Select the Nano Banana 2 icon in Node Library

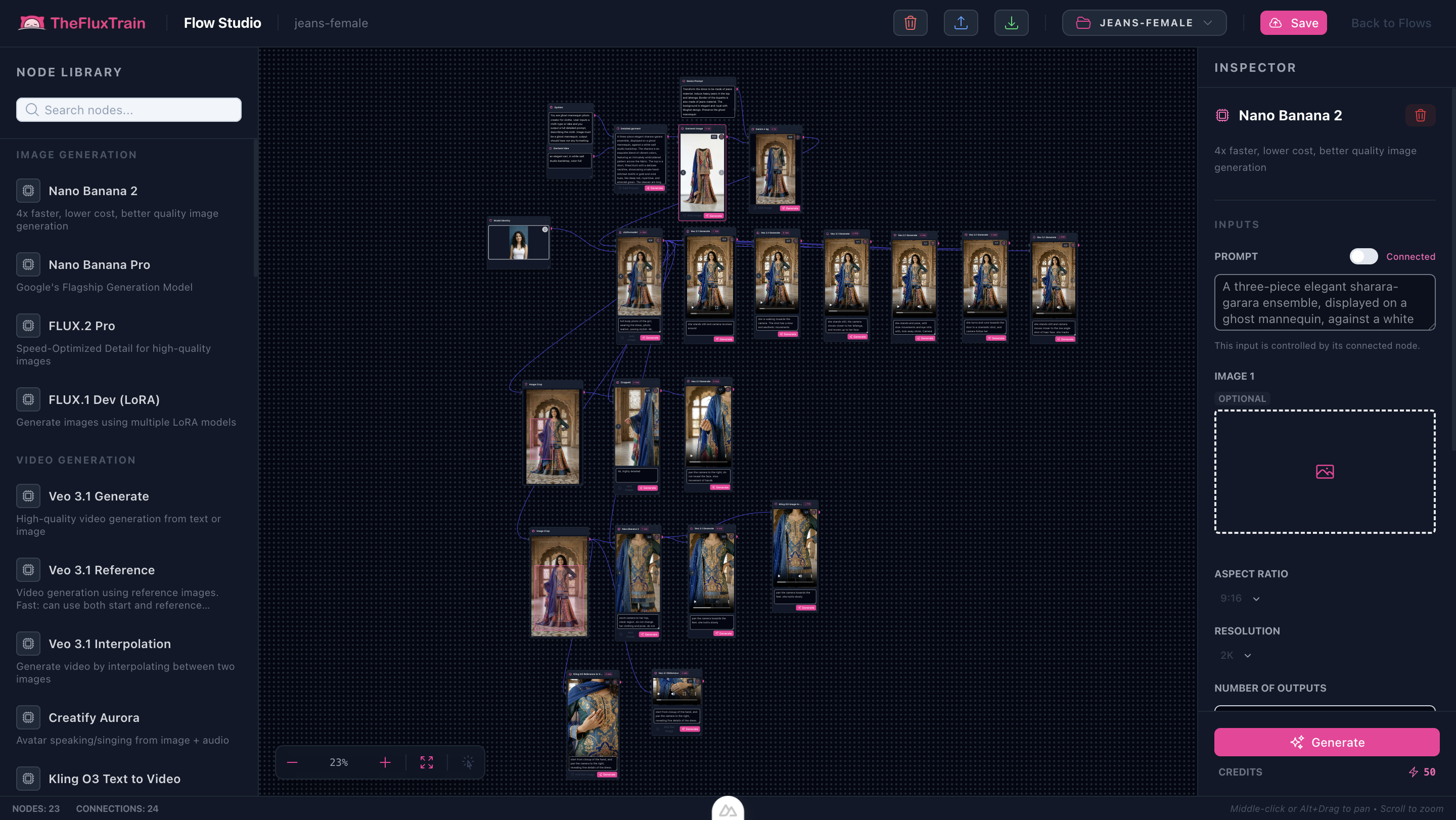(x=28, y=191)
